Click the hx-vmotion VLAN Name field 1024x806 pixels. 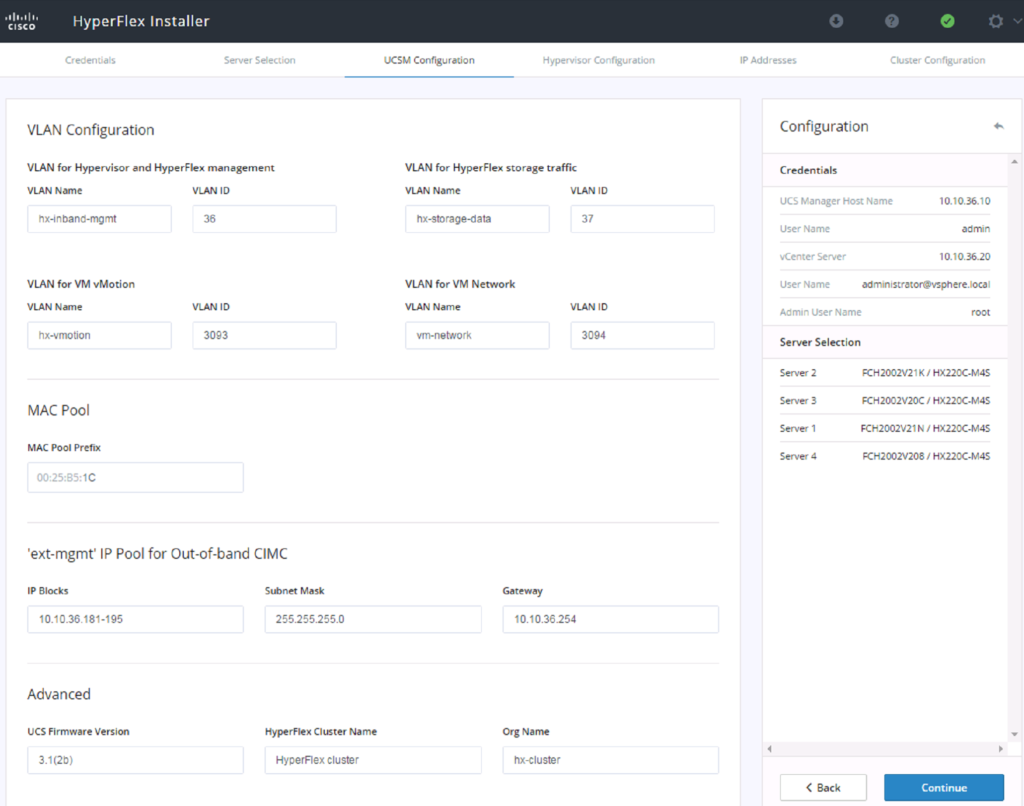99,335
